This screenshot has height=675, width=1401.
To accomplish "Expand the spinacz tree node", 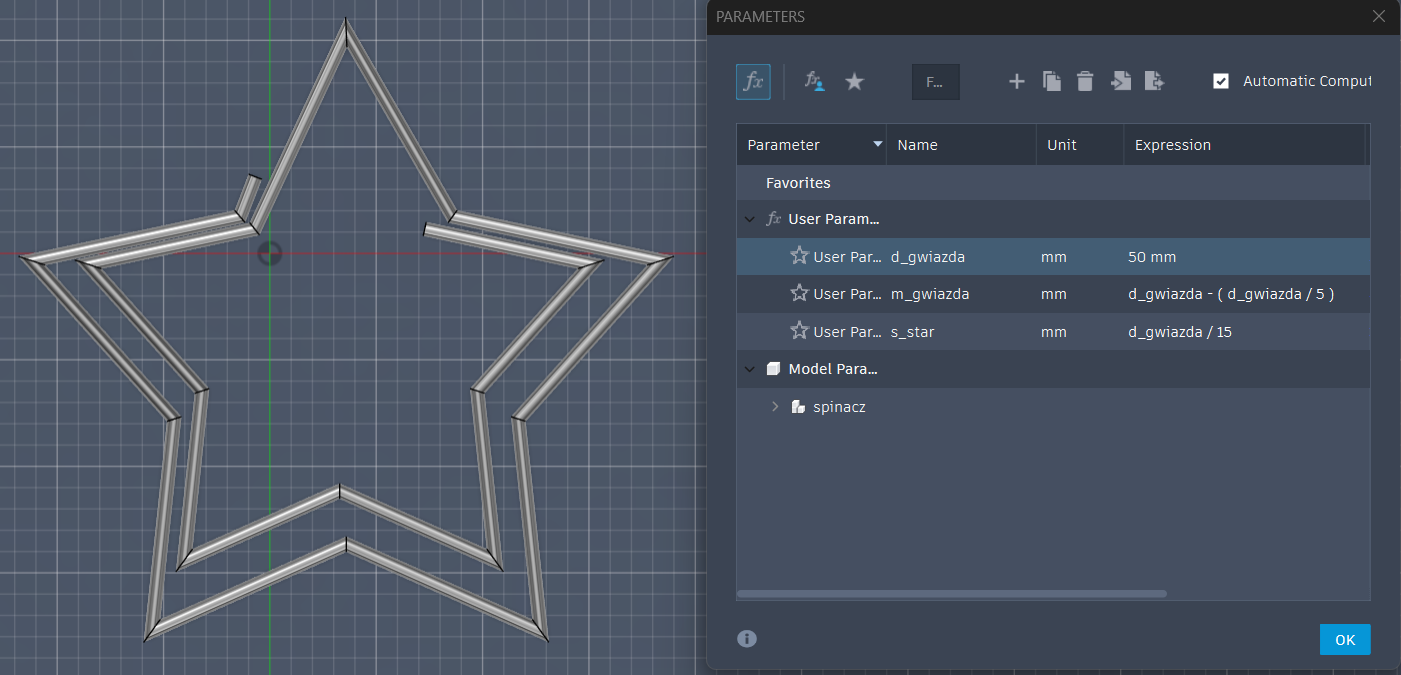I will pos(775,407).
